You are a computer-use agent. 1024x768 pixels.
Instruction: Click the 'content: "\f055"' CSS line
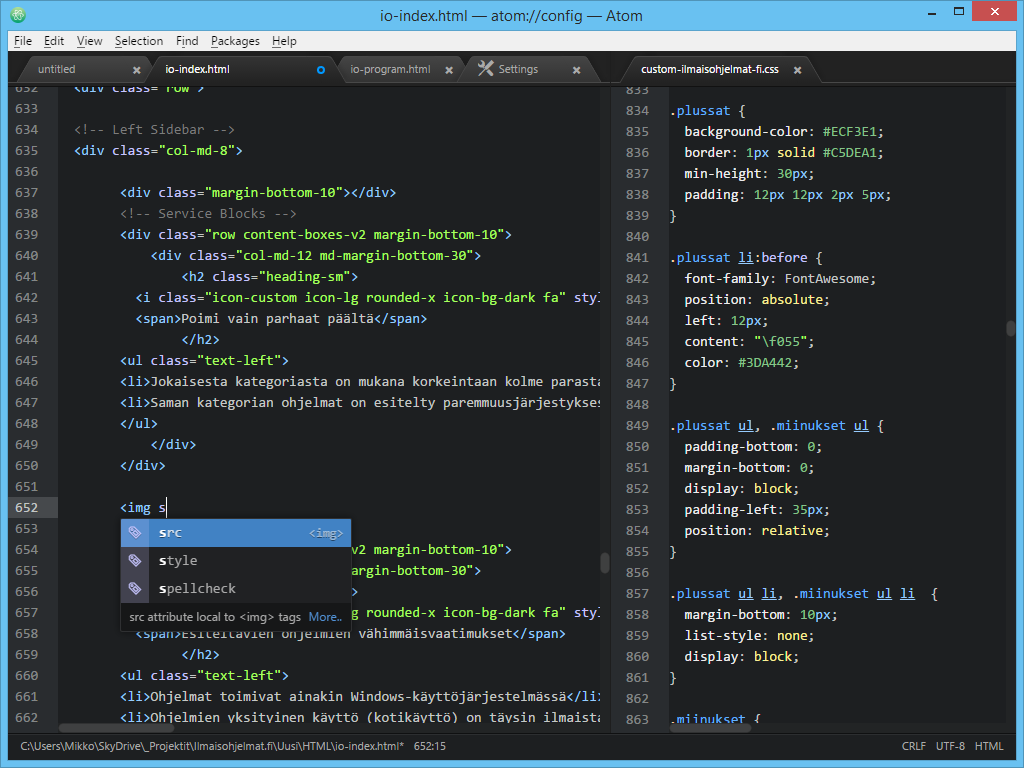749,342
